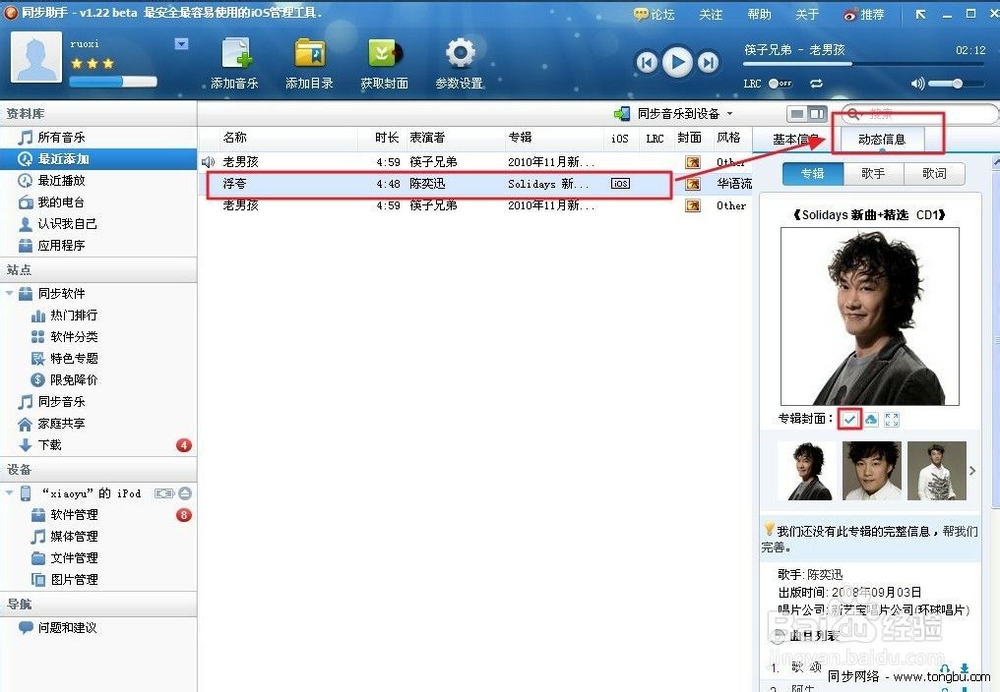The image size is (1000, 692).
Task: Open Featured Topics (特色专题)
Action: pyautogui.click(x=64, y=358)
